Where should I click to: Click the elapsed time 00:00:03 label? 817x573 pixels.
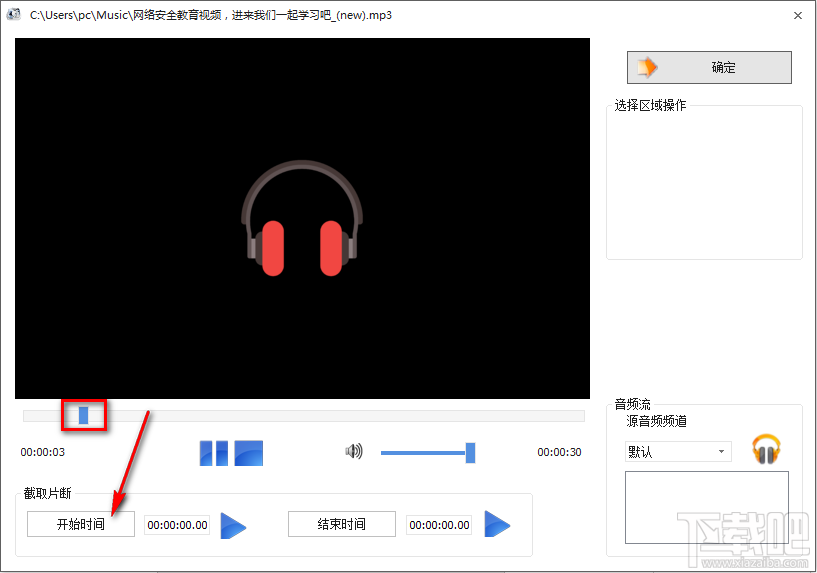[x=43, y=452]
